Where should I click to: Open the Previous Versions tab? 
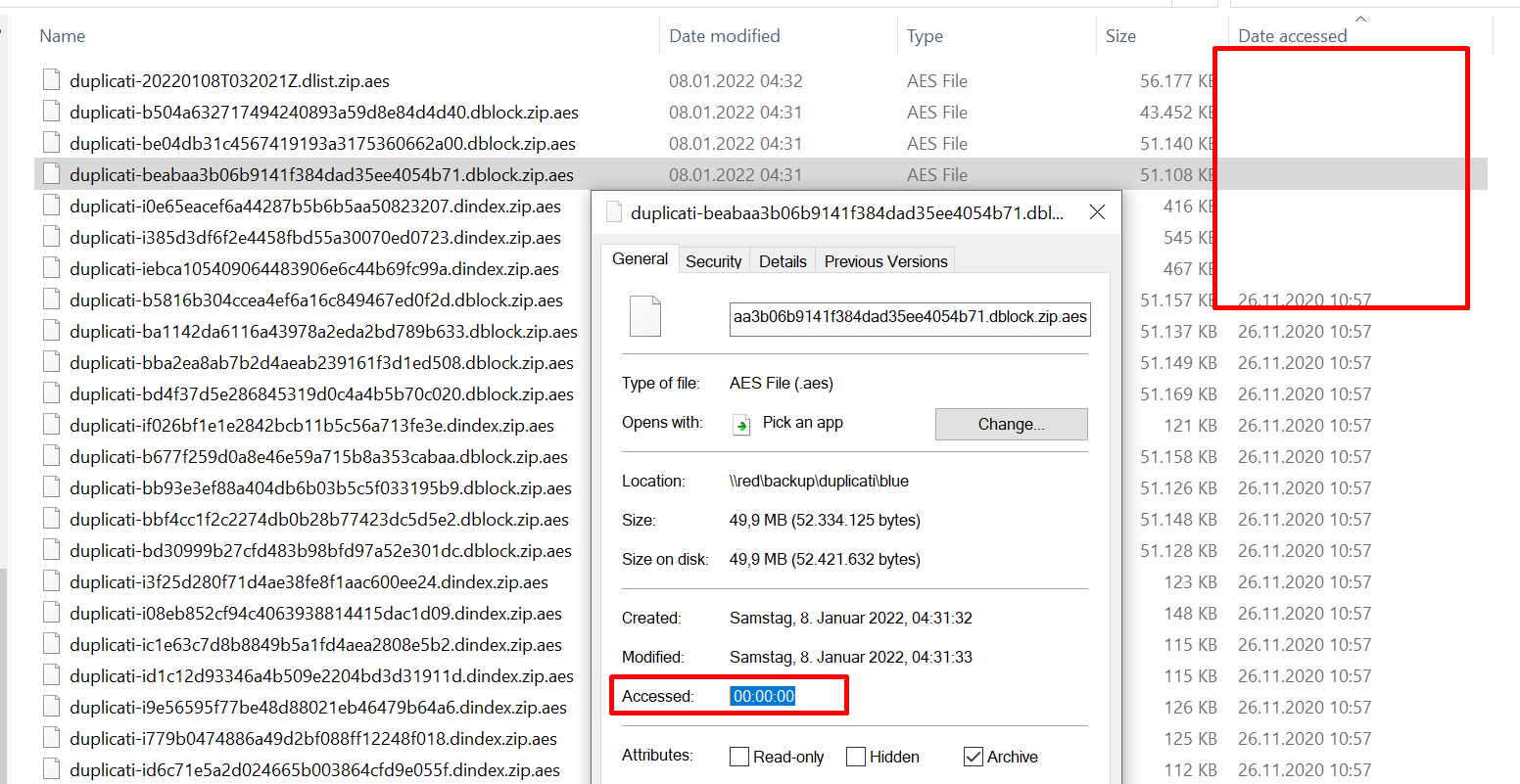884,259
